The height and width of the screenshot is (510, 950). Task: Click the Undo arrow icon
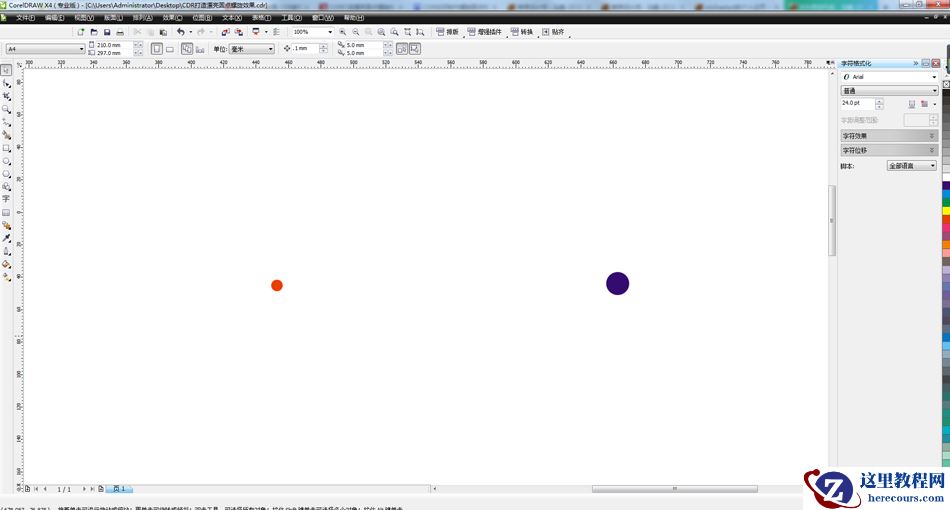coord(181,32)
